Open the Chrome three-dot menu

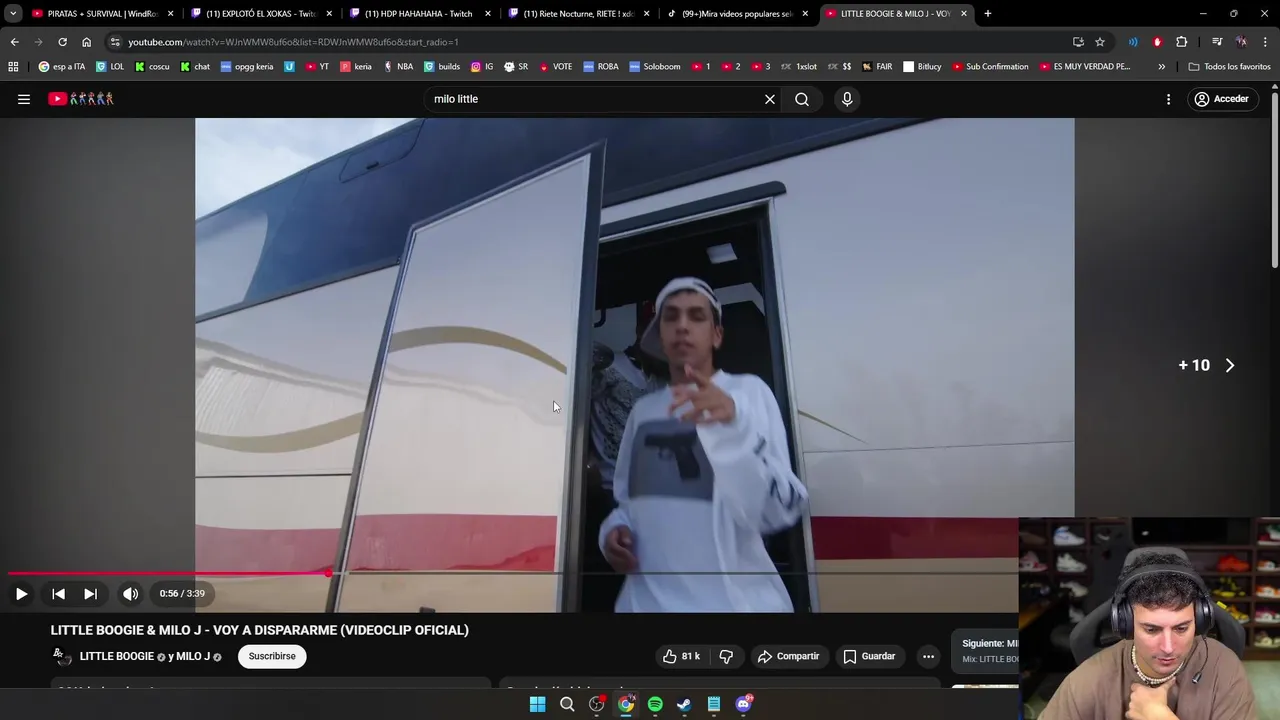coord(1266,42)
